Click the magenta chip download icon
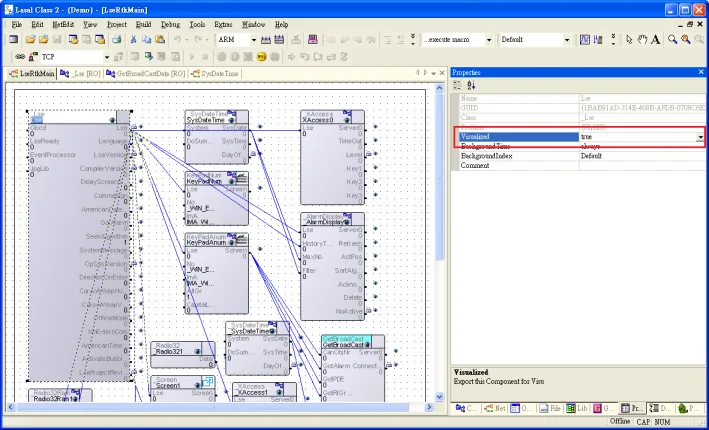The height and width of the screenshot is (430, 709). pyautogui.click(x=312, y=40)
